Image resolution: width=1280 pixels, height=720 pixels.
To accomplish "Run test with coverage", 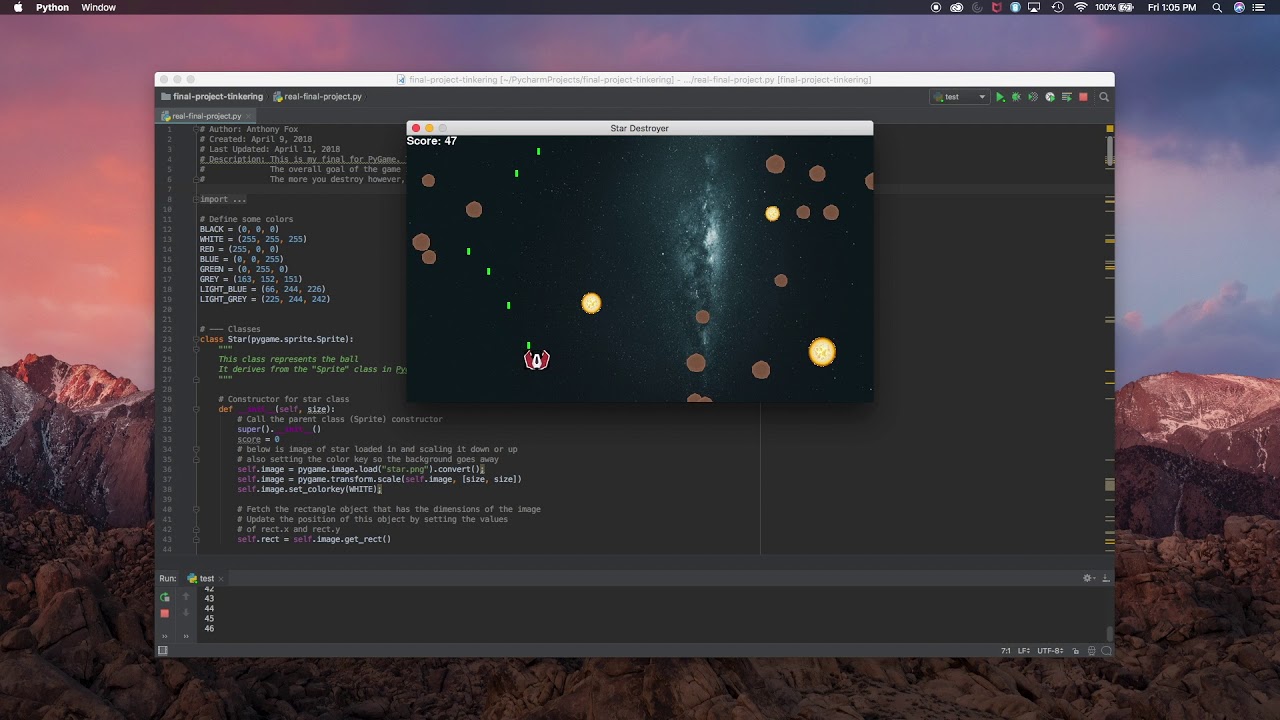I will point(1033,97).
